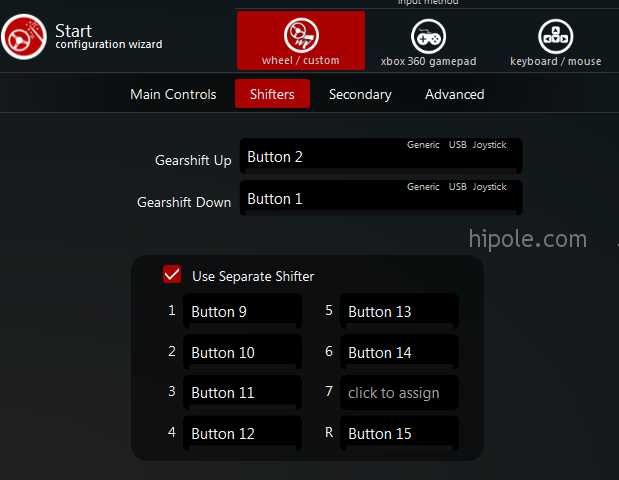The width and height of the screenshot is (619, 480).
Task: Assign gear 7 via click to assign
Action: [400, 392]
